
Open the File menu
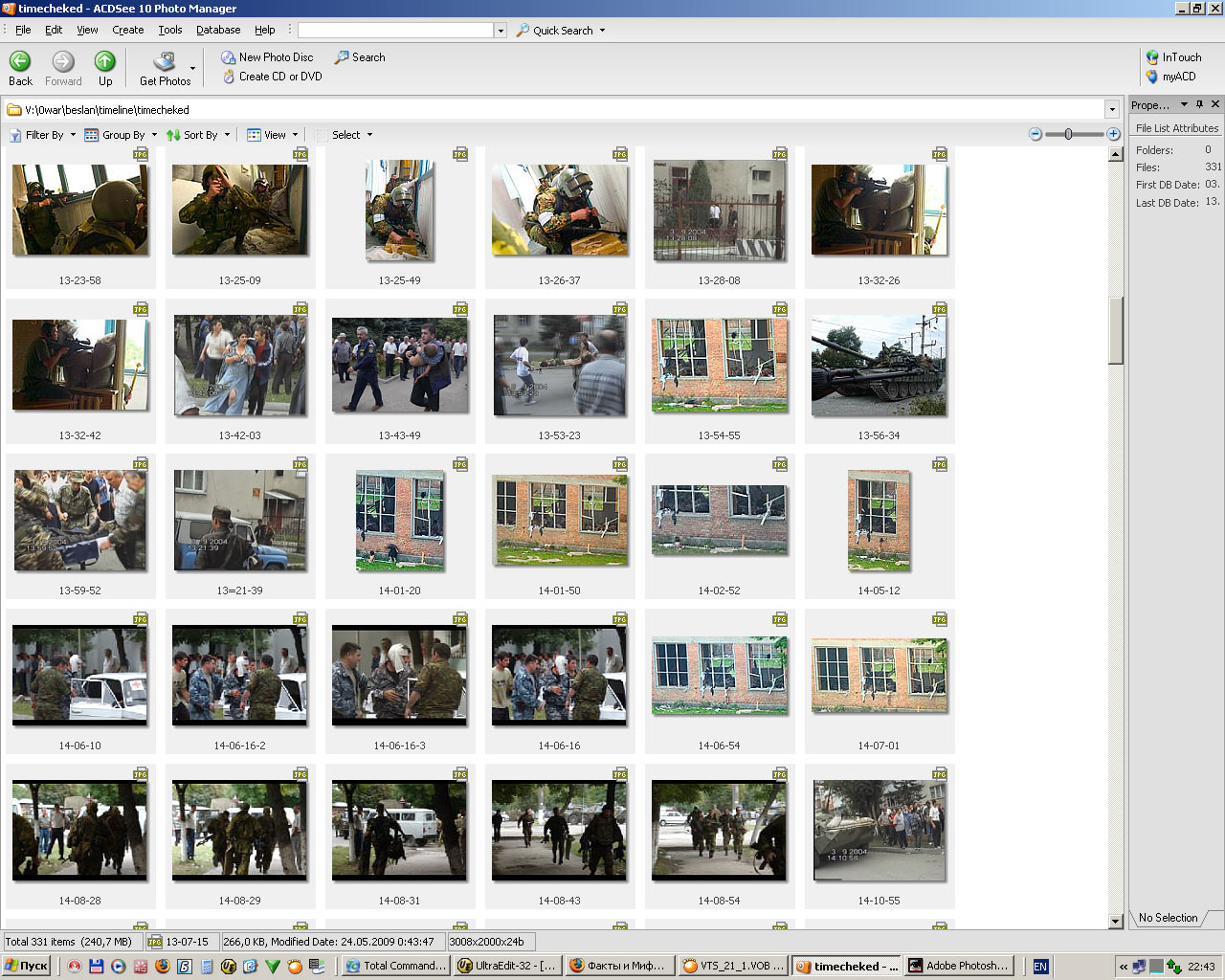(23, 30)
